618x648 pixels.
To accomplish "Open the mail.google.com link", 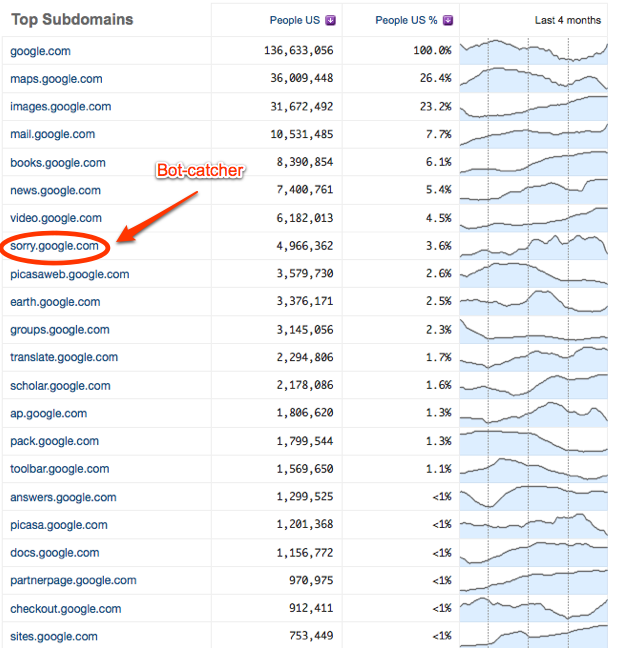I will (53, 134).
